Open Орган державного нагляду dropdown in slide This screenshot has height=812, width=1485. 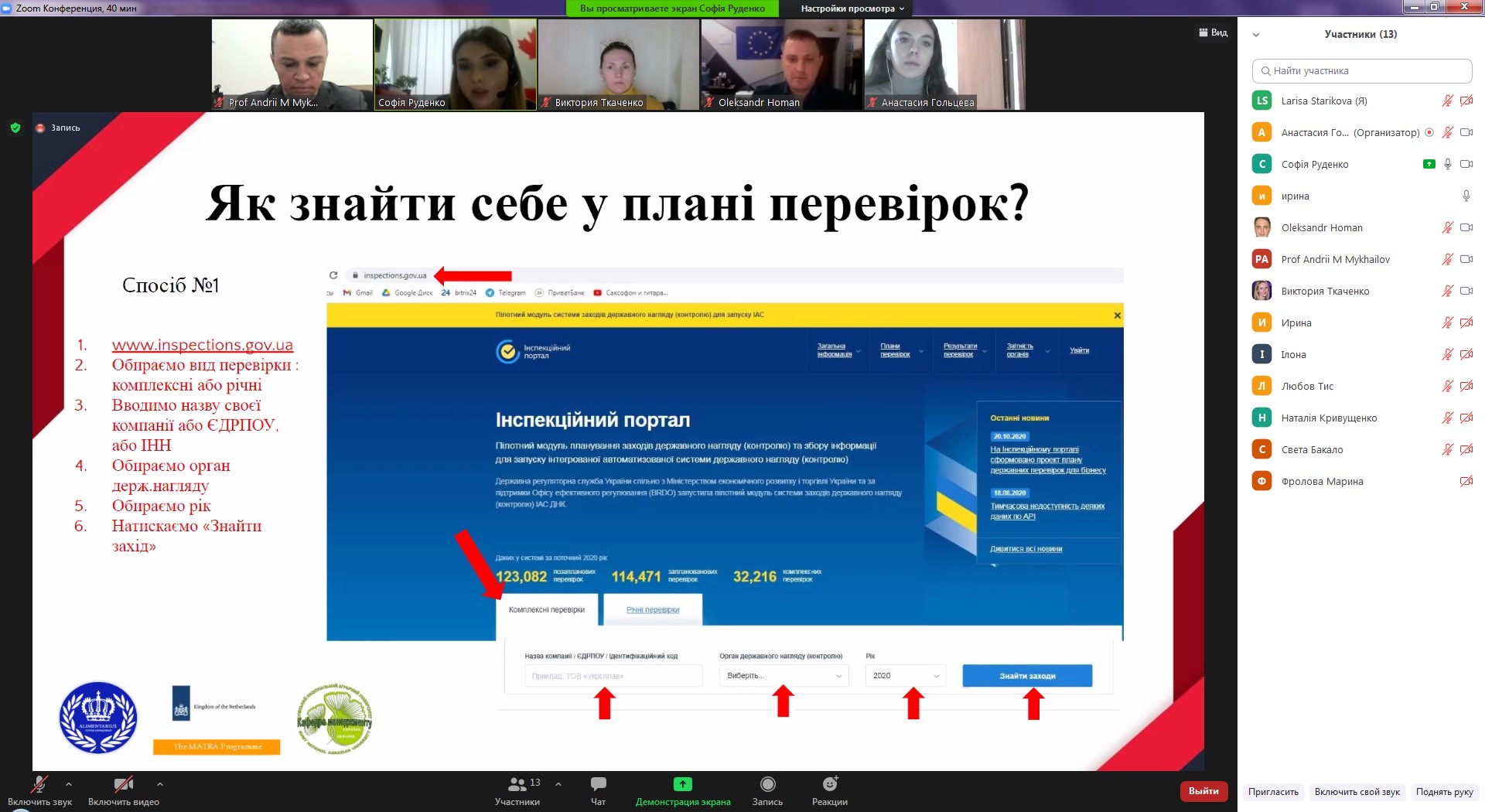point(784,676)
